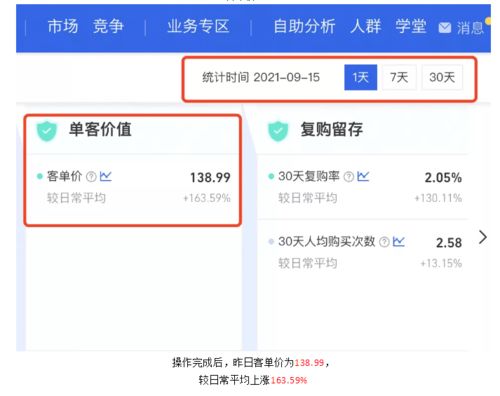Open the trend chart icon for 30天复购率
Image resolution: width=500 pixels, height=396 pixels.
[x=363, y=176]
